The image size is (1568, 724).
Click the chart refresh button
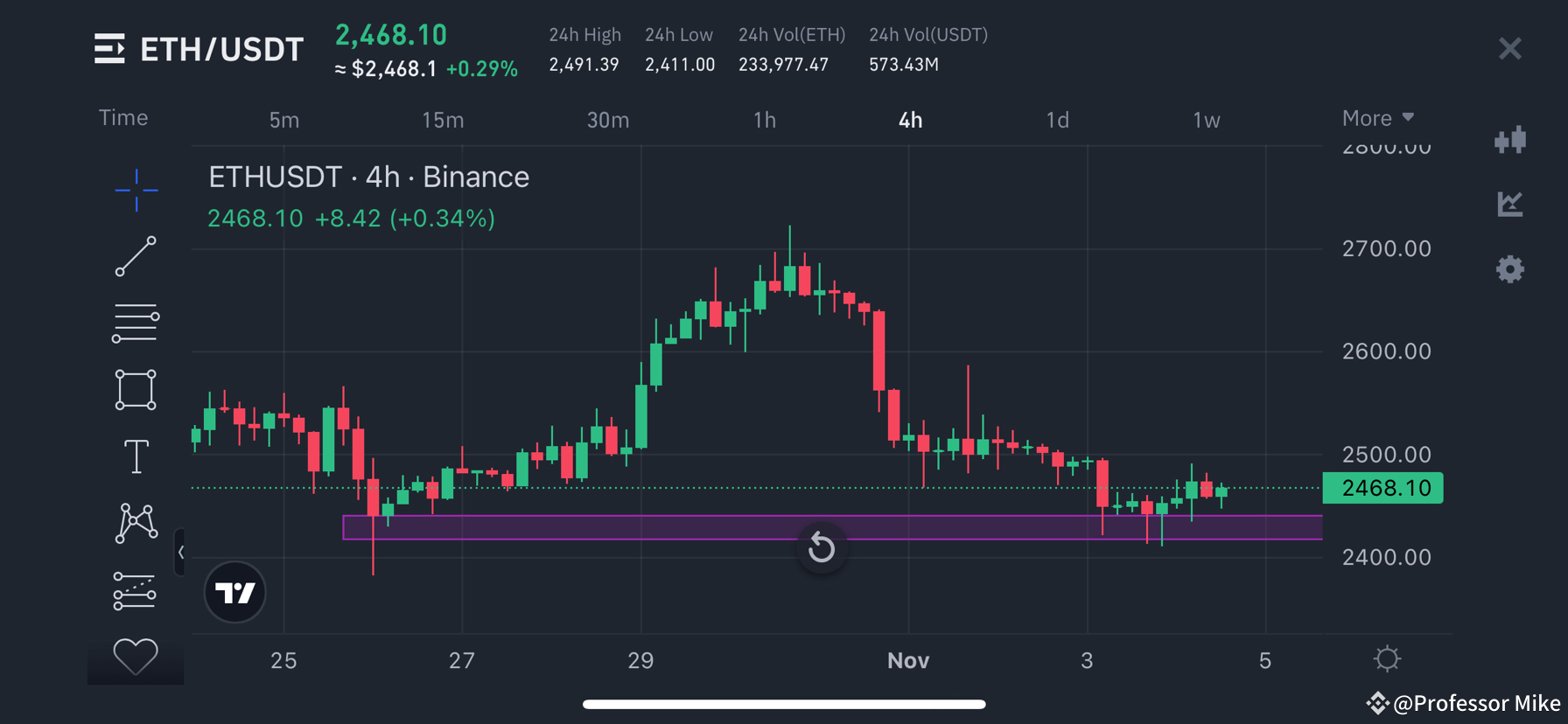pyautogui.click(x=821, y=547)
